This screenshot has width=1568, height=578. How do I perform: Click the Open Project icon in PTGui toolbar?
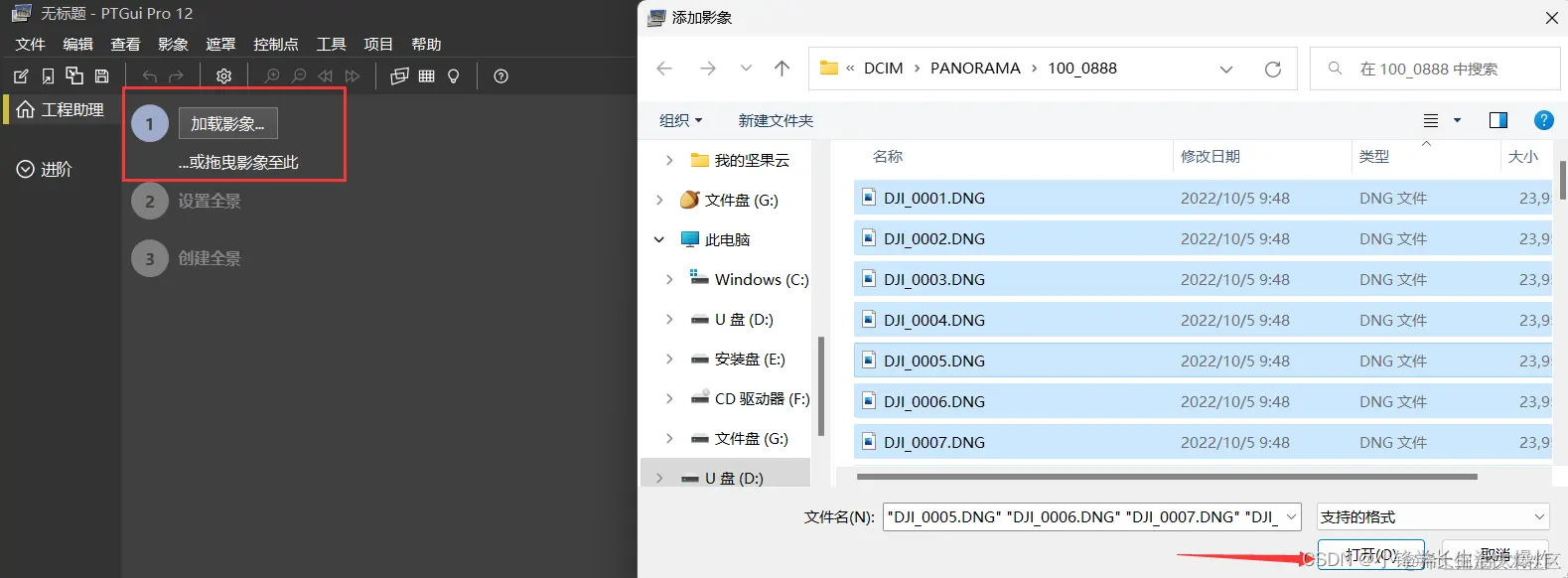(48, 76)
